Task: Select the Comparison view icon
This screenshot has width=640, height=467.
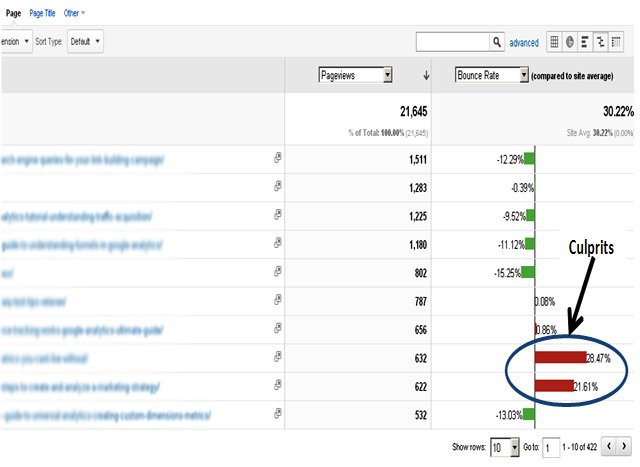Action: click(x=600, y=43)
